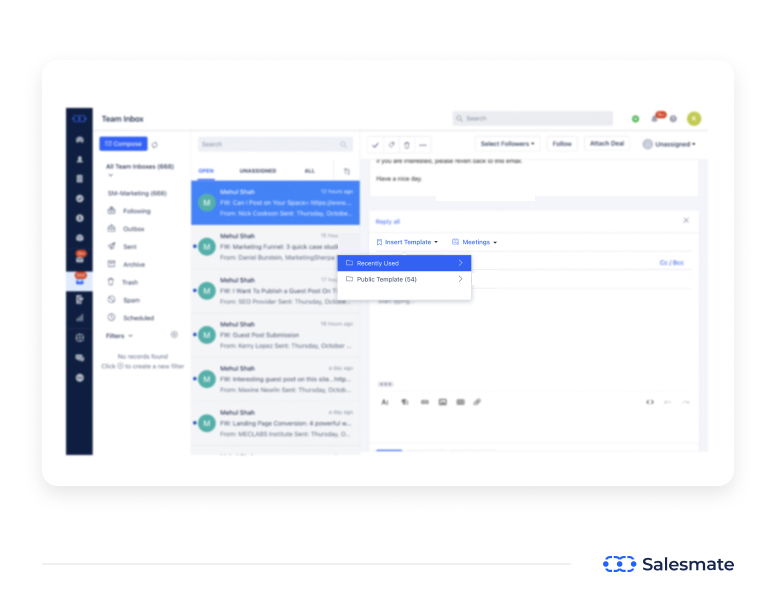Mark conversation done with checkmark icon

point(376,145)
